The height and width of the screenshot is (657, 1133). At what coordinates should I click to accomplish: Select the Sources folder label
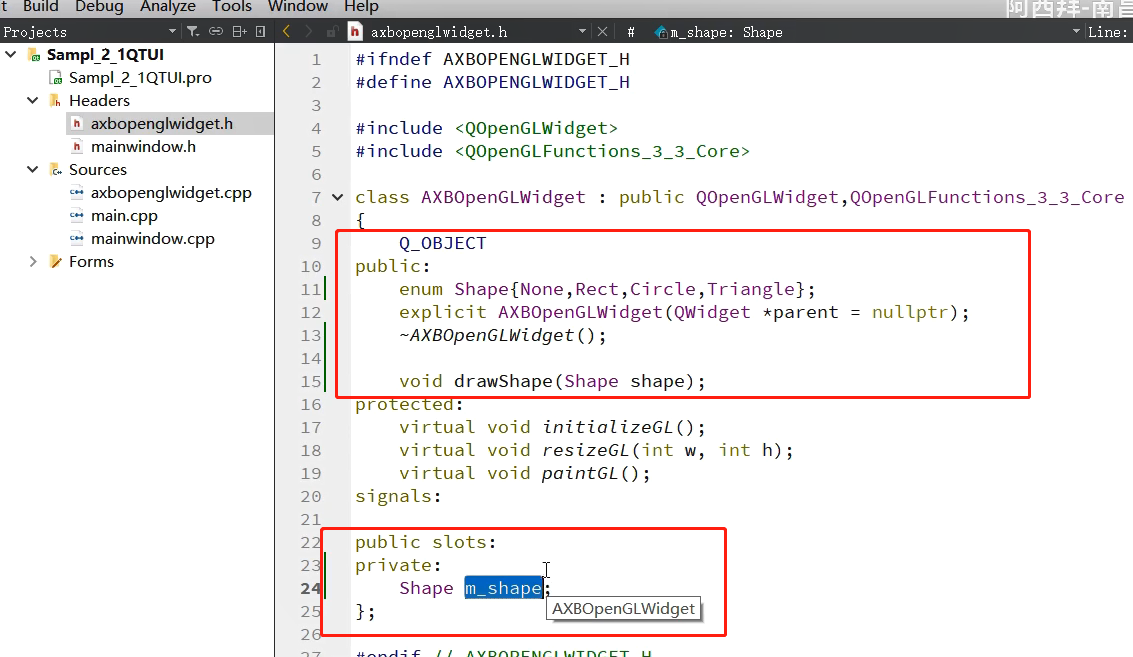coord(98,169)
